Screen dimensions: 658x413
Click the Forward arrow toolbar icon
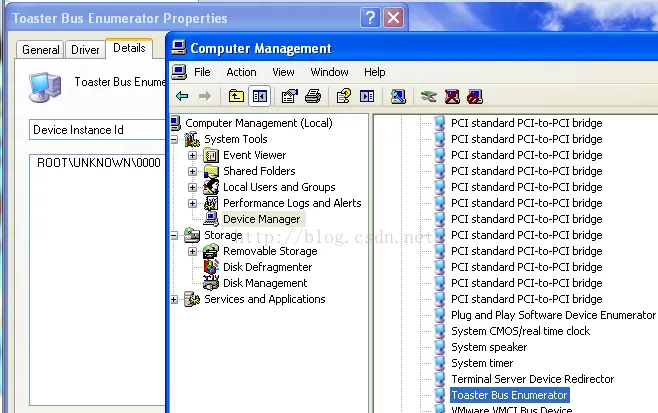(205, 97)
